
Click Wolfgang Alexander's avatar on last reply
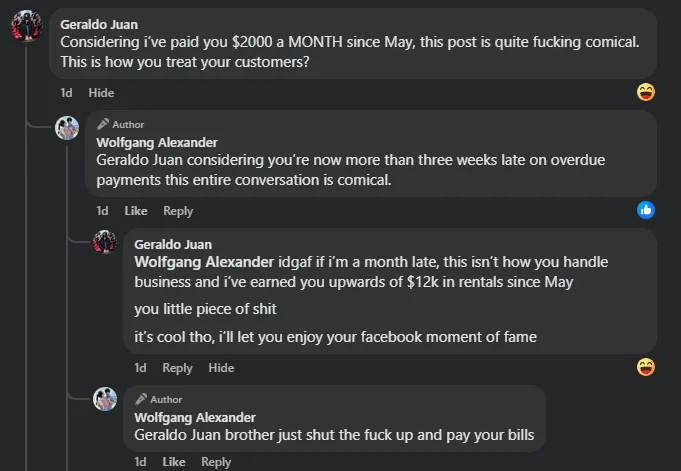pyautogui.click(x=105, y=399)
